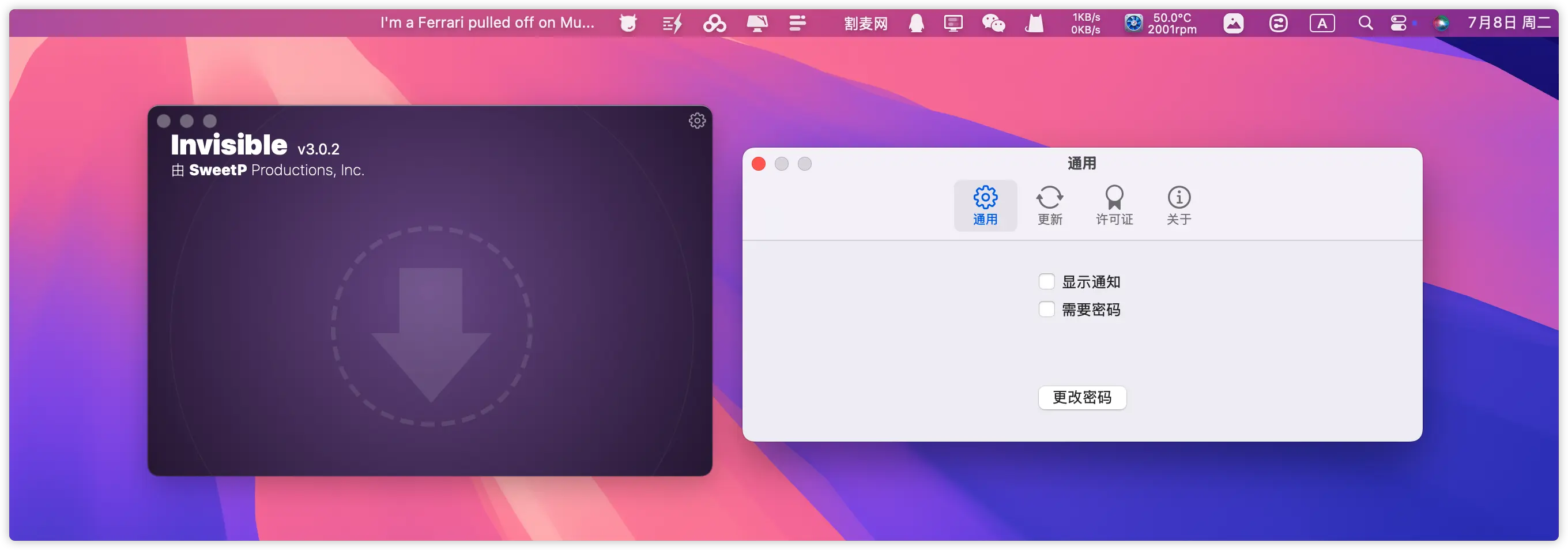Switch to the 更新 Update tab
The image size is (1568, 550).
pos(1049,205)
